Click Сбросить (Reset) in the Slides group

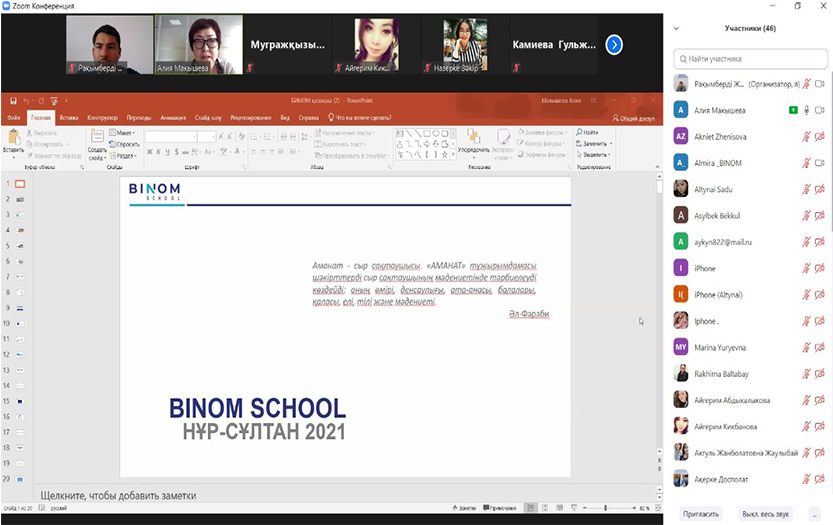click(124, 144)
